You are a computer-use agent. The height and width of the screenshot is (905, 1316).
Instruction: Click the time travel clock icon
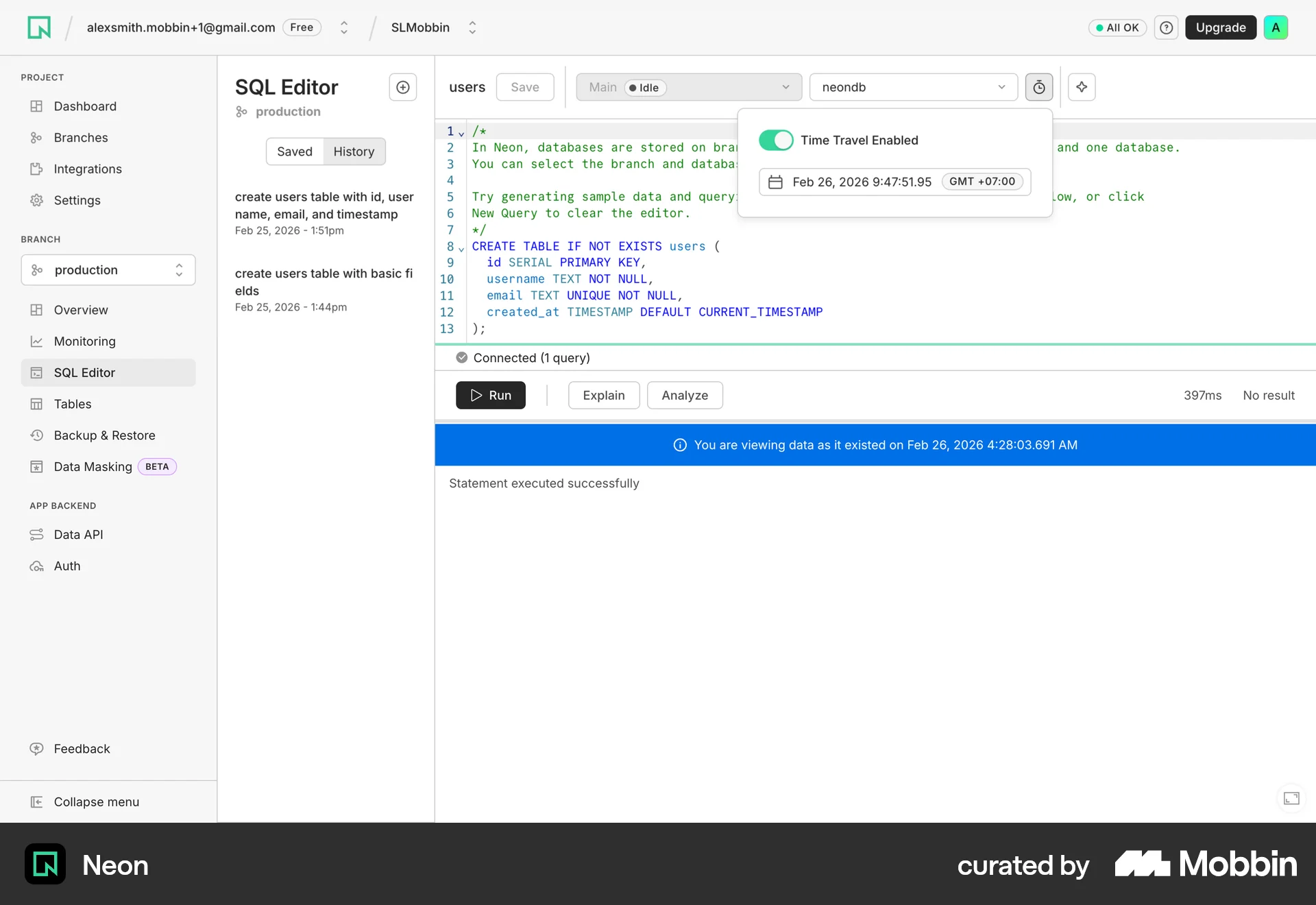coord(1039,87)
